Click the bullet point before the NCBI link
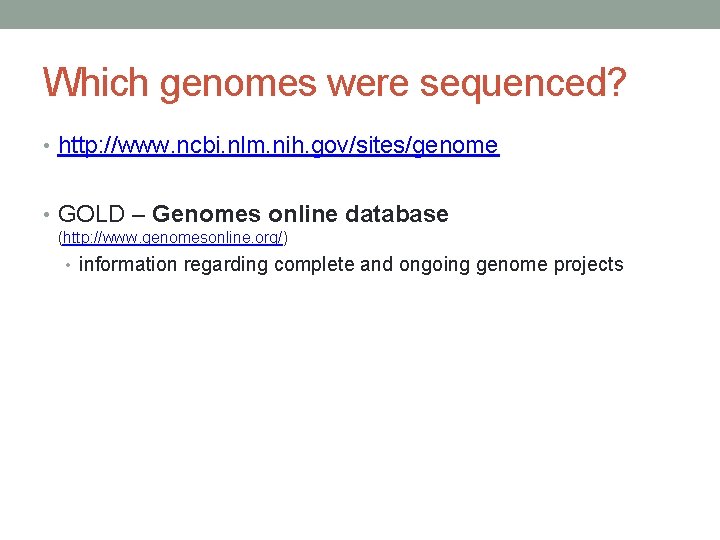This screenshot has height=540, width=720. click(48, 147)
